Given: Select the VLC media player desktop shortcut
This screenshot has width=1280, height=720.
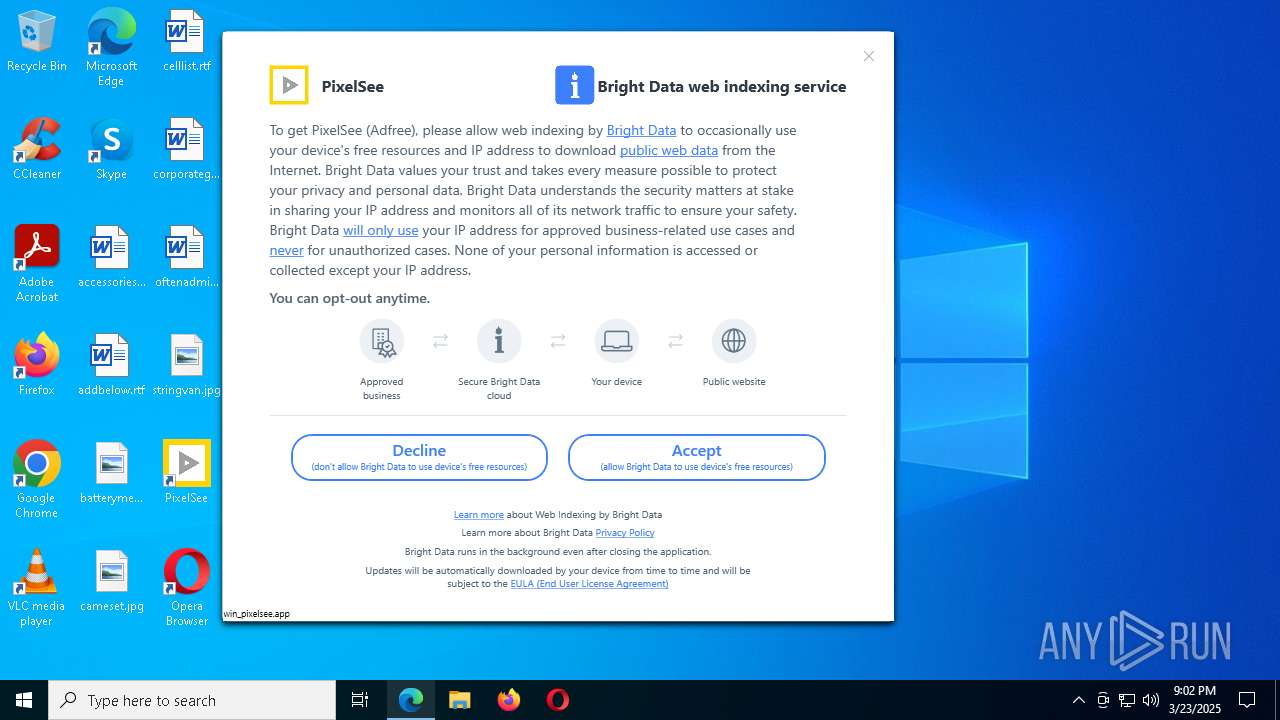Looking at the screenshot, I should [37, 588].
